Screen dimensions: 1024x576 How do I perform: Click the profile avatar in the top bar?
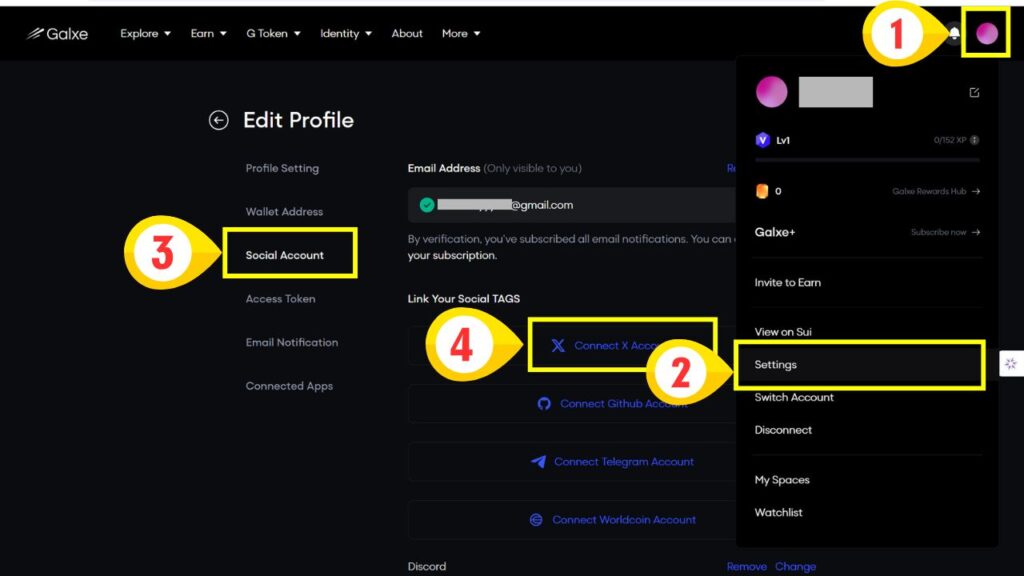[986, 33]
